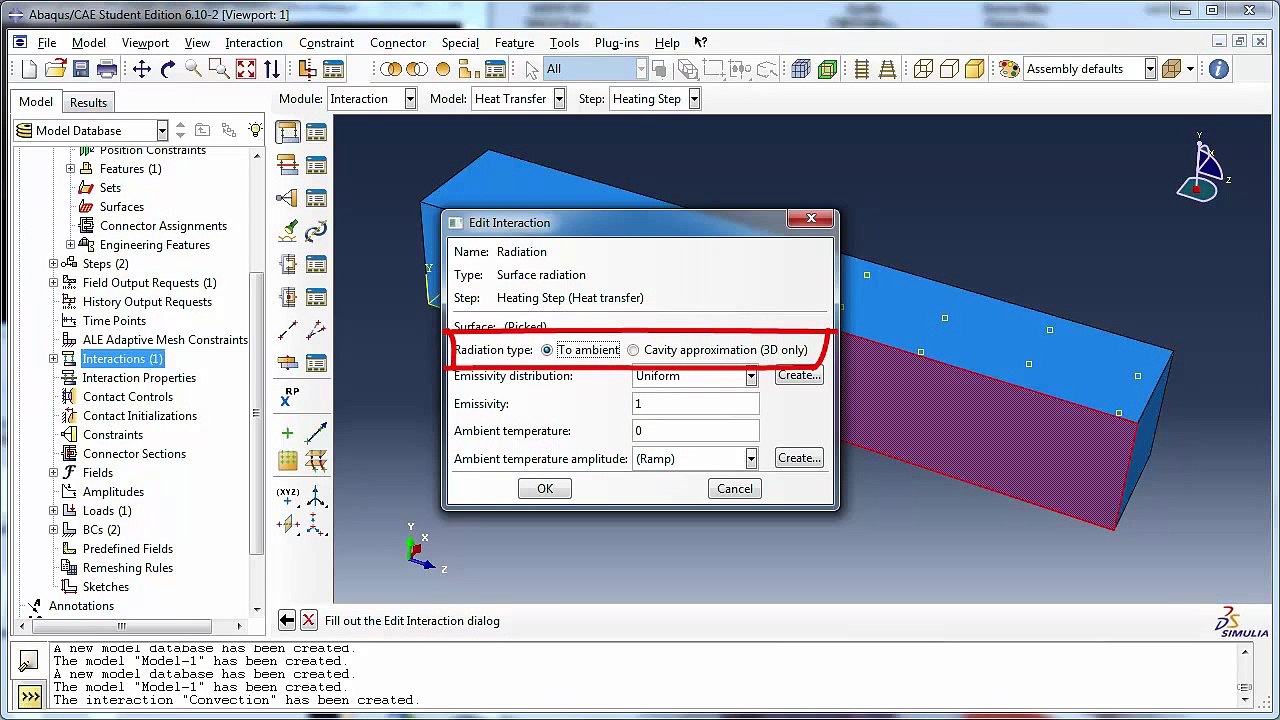Click Create next to Ambient temperature amplitude
This screenshot has height=720, width=1280.
click(x=799, y=458)
